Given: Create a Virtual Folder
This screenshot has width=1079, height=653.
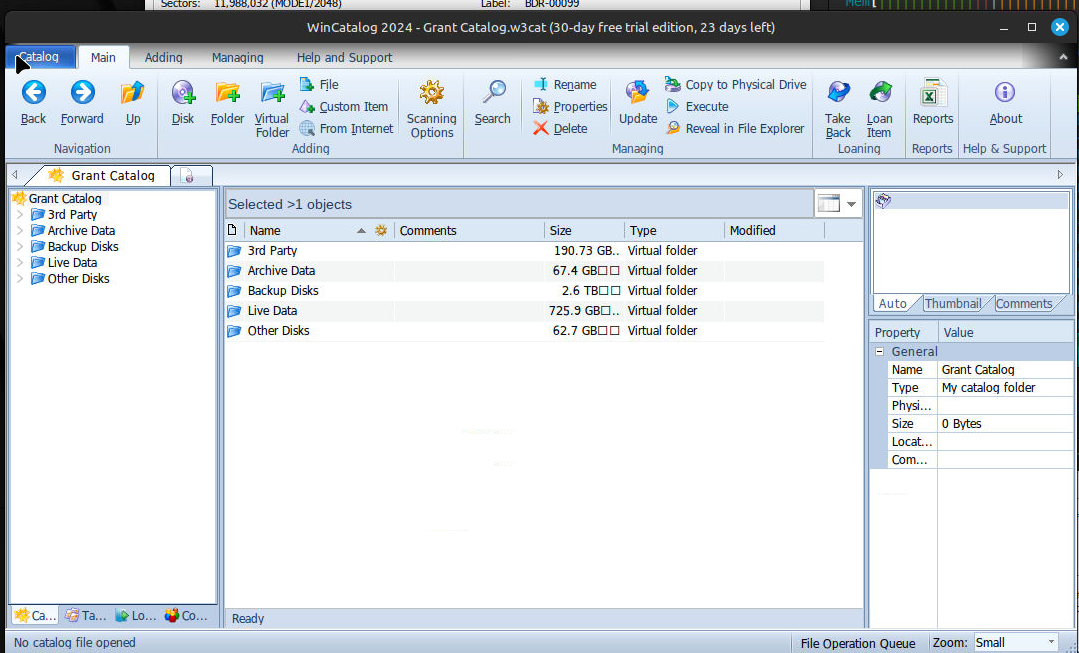Looking at the screenshot, I should point(272,109).
